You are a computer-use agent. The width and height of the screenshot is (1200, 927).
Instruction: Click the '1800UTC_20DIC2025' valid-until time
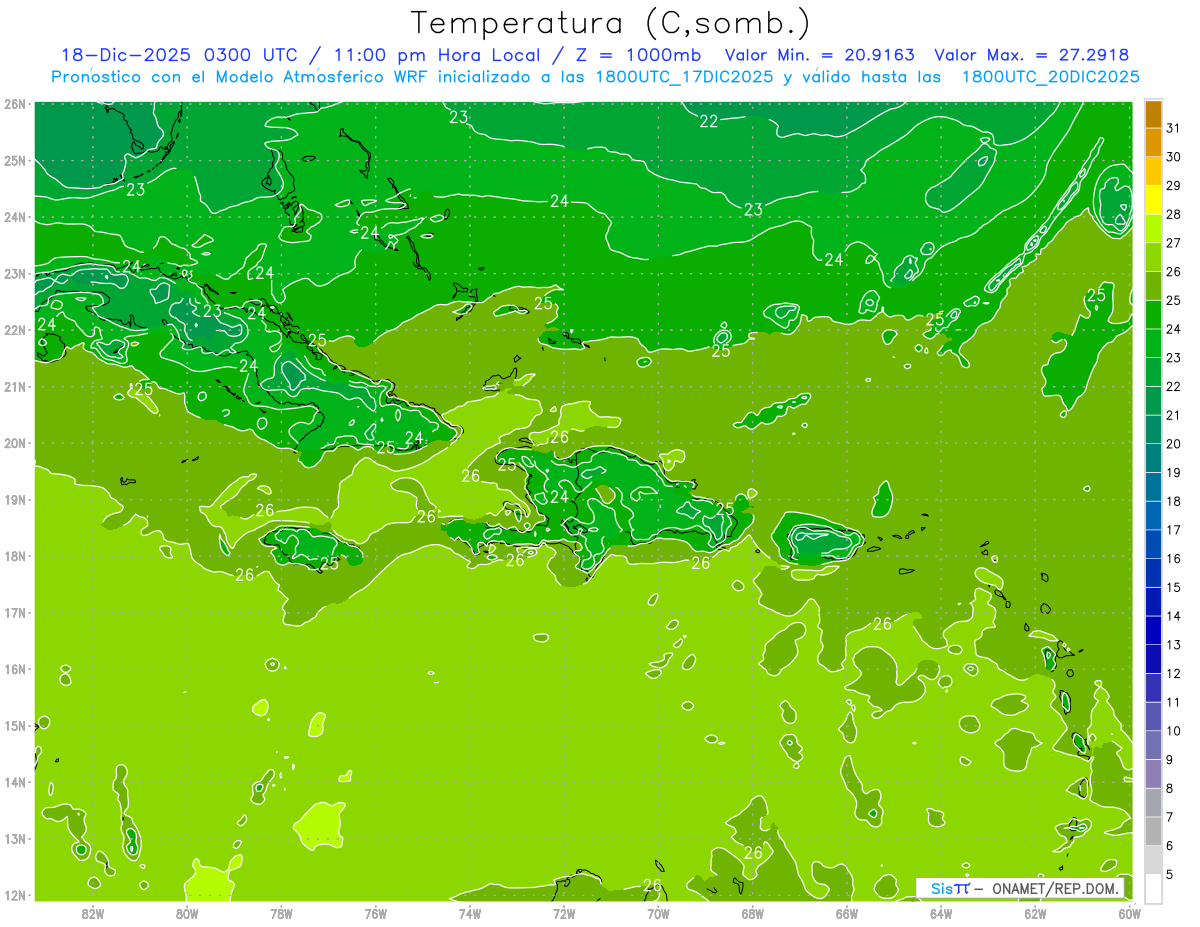click(x=1050, y=77)
